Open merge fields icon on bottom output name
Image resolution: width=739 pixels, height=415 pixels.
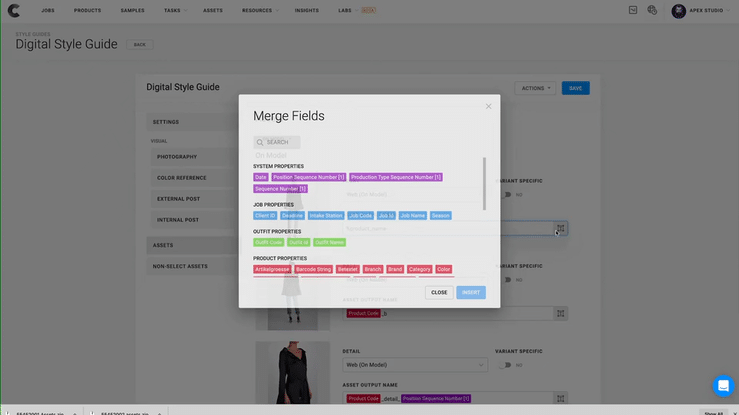[x=560, y=398]
